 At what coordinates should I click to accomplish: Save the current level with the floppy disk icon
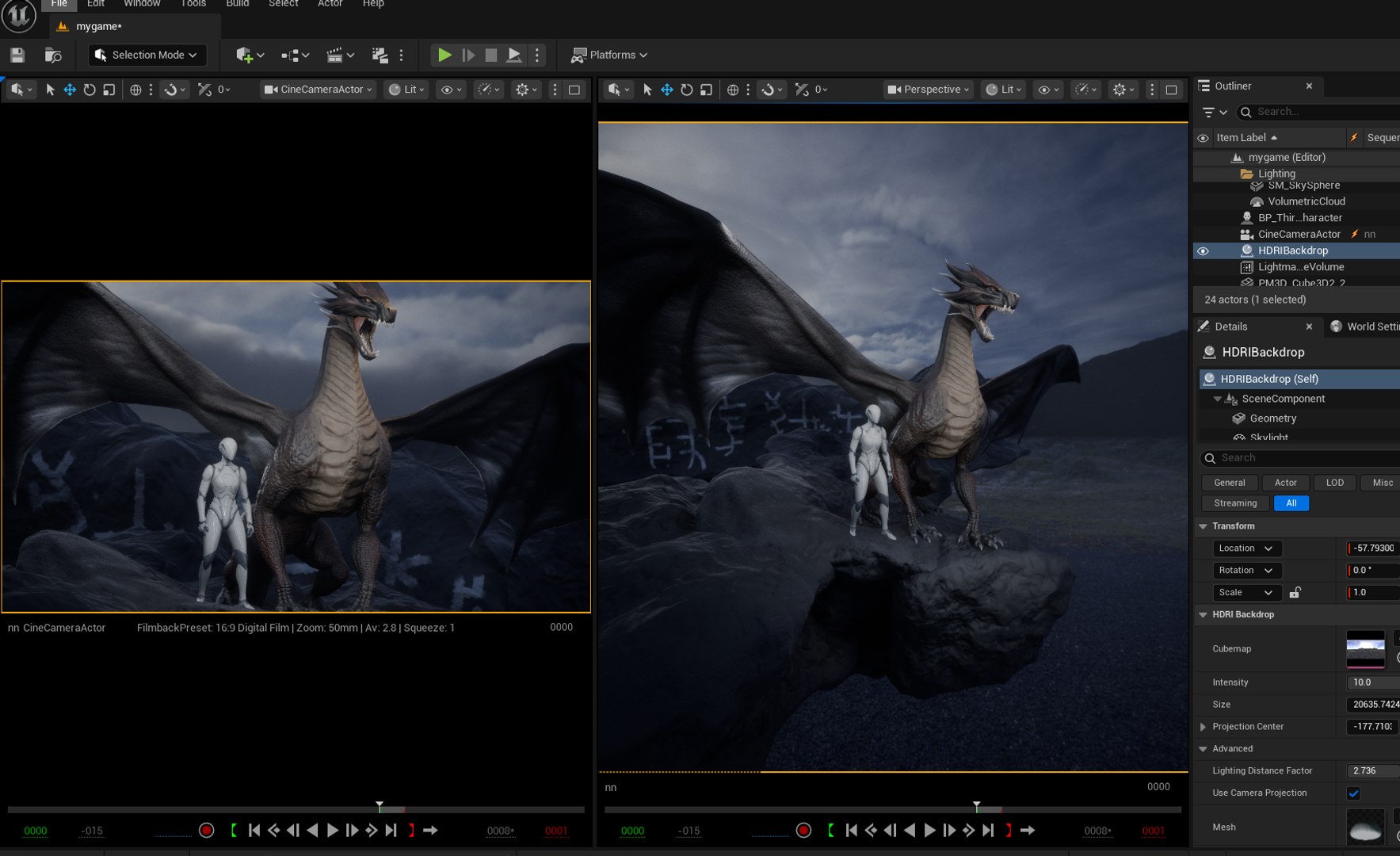coord(17,55)
